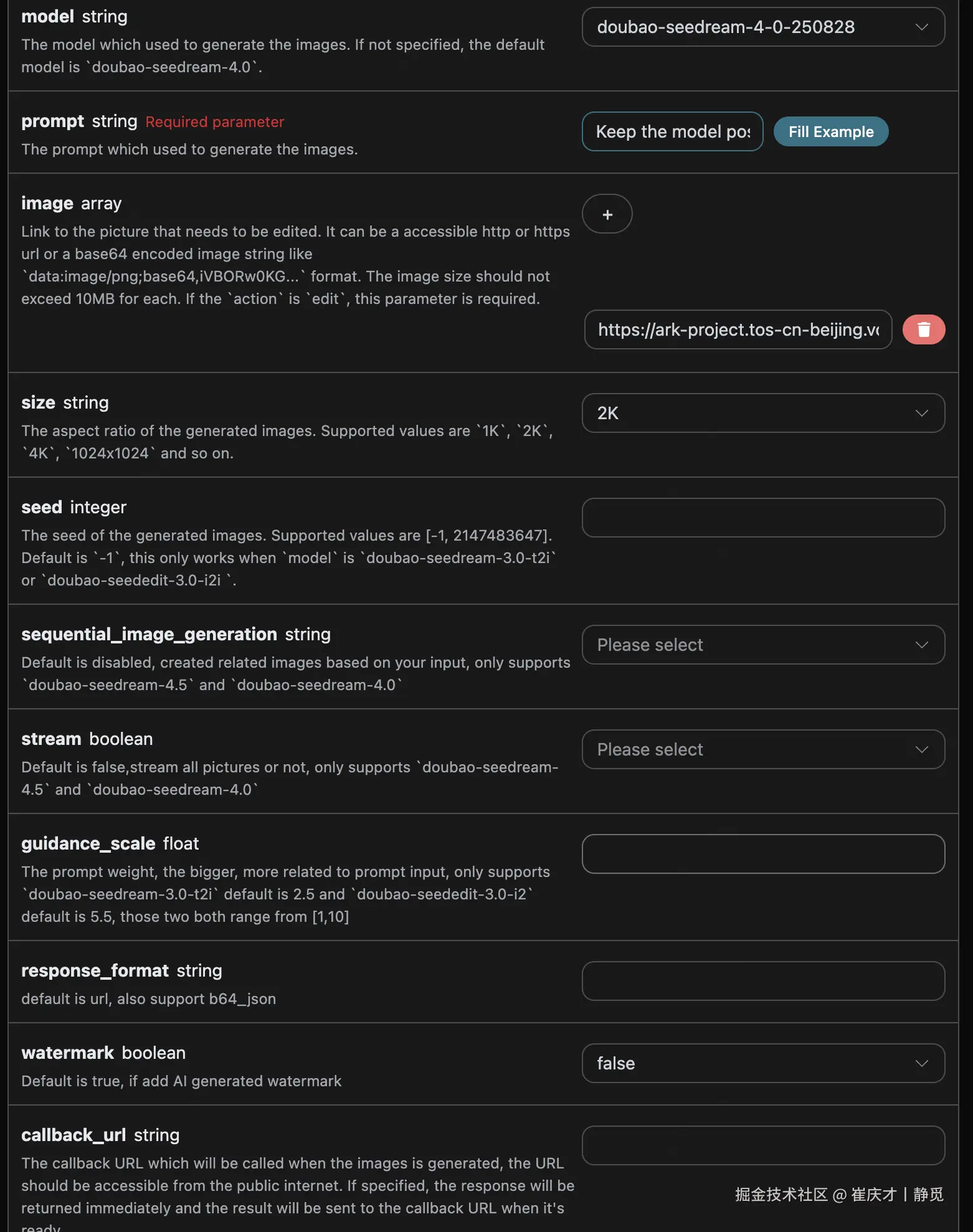Click 'The prompt which used to generate the images.'
Screen dimensions: 973x1232
pos(189,149)
